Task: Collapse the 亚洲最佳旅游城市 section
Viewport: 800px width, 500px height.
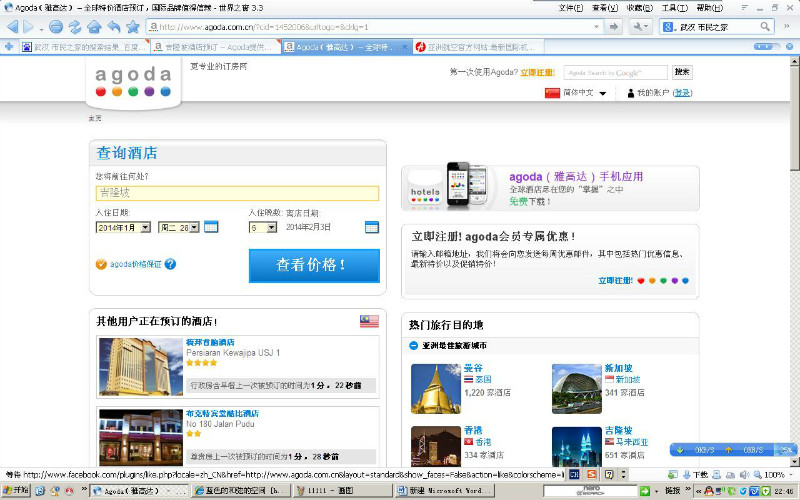Action: (x=414, y=345)
